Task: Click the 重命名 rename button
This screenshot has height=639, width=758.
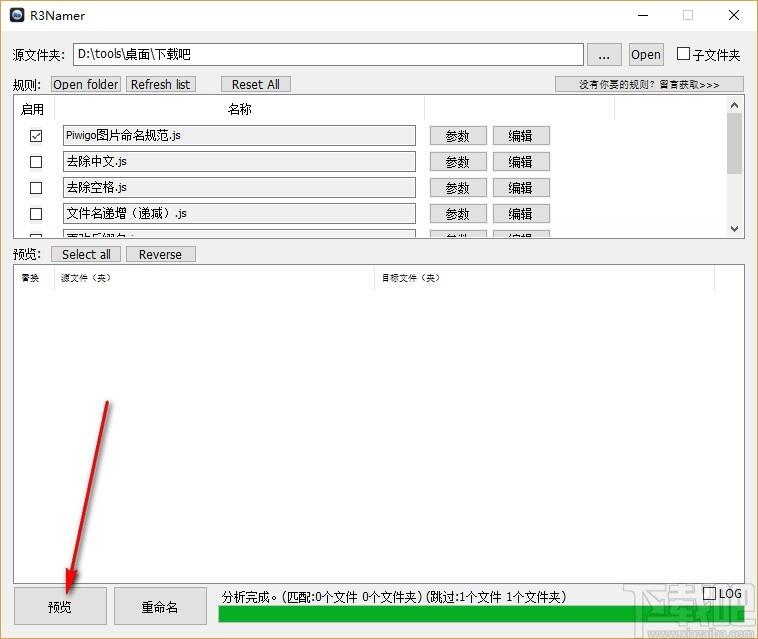Action: point(160,606)
